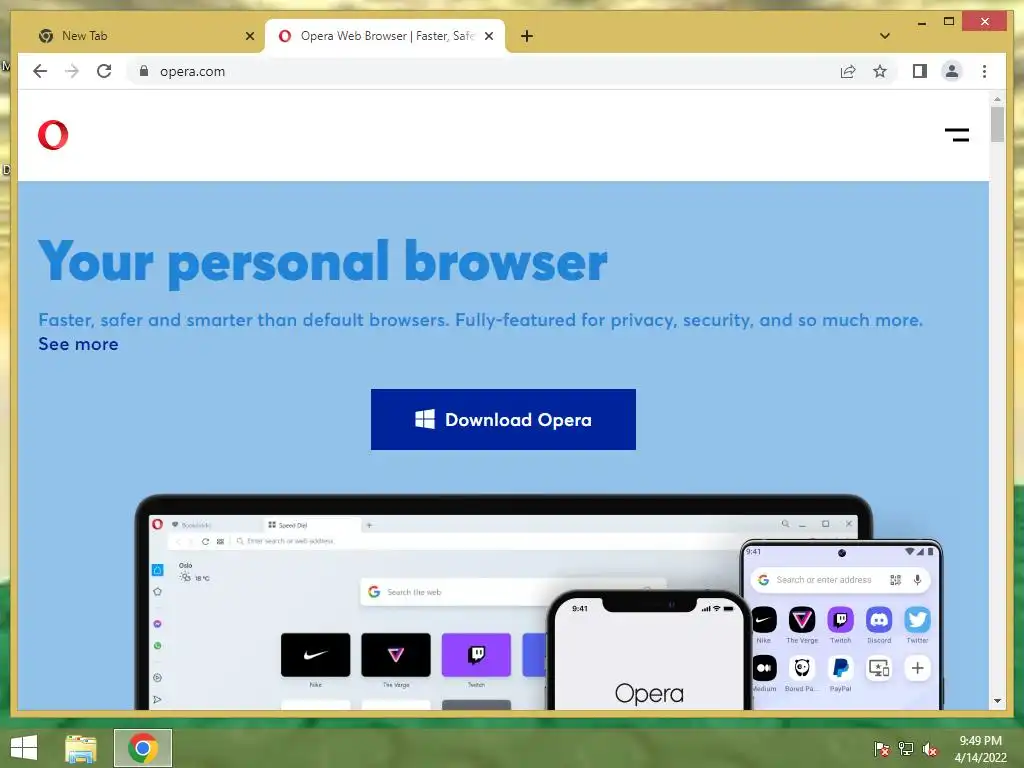The height and width of the screenshot is (768, 1024).
Task: Click the Opera logo on the page
Action: [53, 135]
